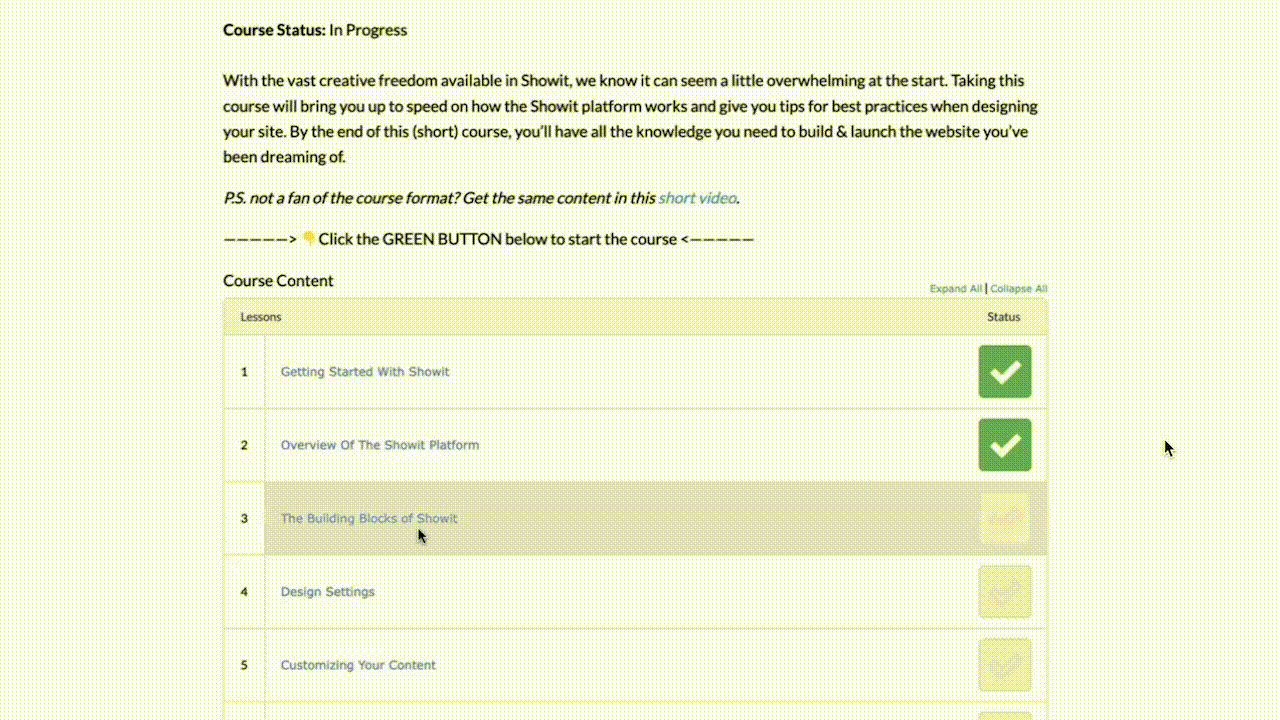Click Expand All above the lessons table

pyautogui.click(x=955, y=289)
